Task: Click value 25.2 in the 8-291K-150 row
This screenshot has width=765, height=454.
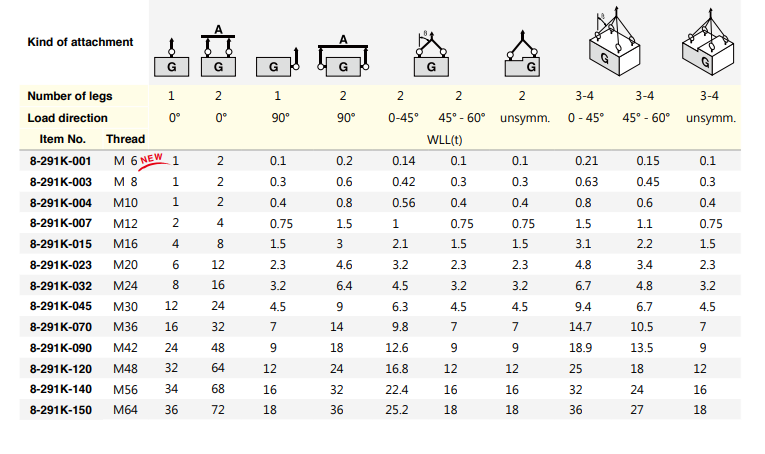Action: tap(397, 410)
